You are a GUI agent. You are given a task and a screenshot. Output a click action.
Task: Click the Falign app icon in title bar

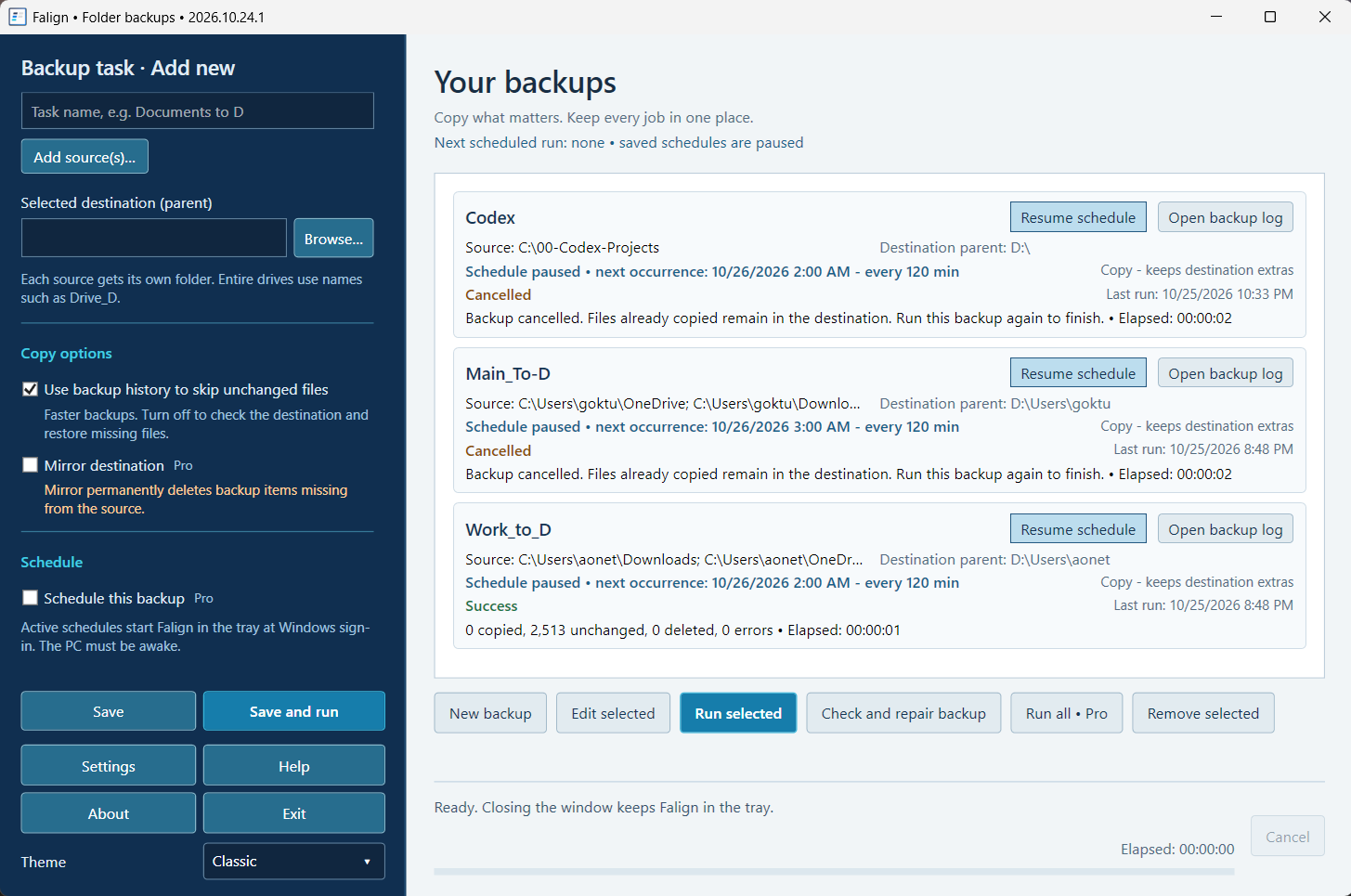tap(17, 17)
